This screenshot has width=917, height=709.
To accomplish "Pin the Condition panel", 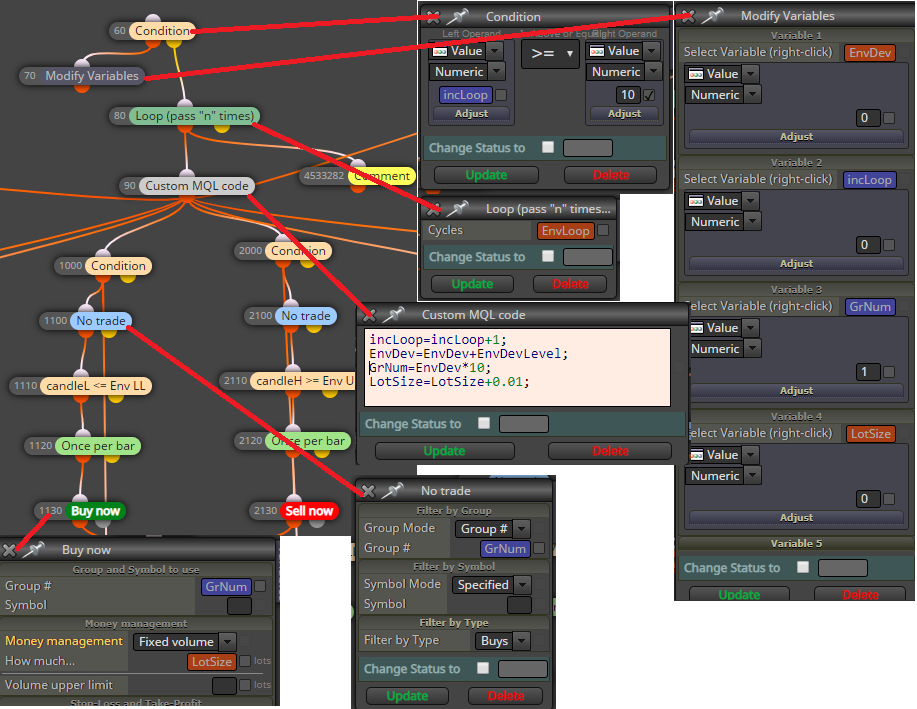I will 459,16.
